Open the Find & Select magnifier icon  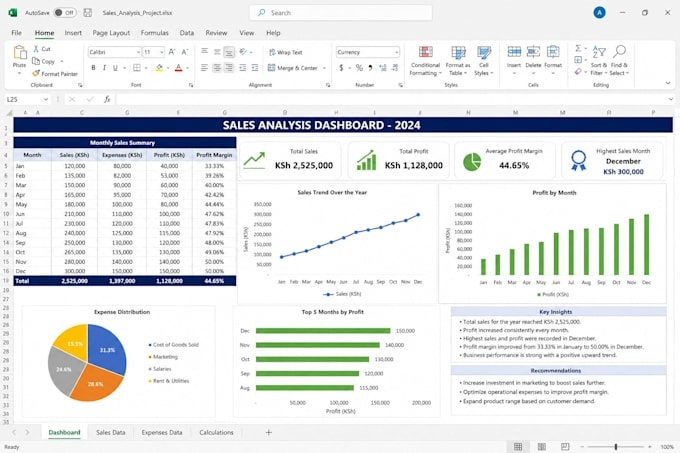coord(619,51)
